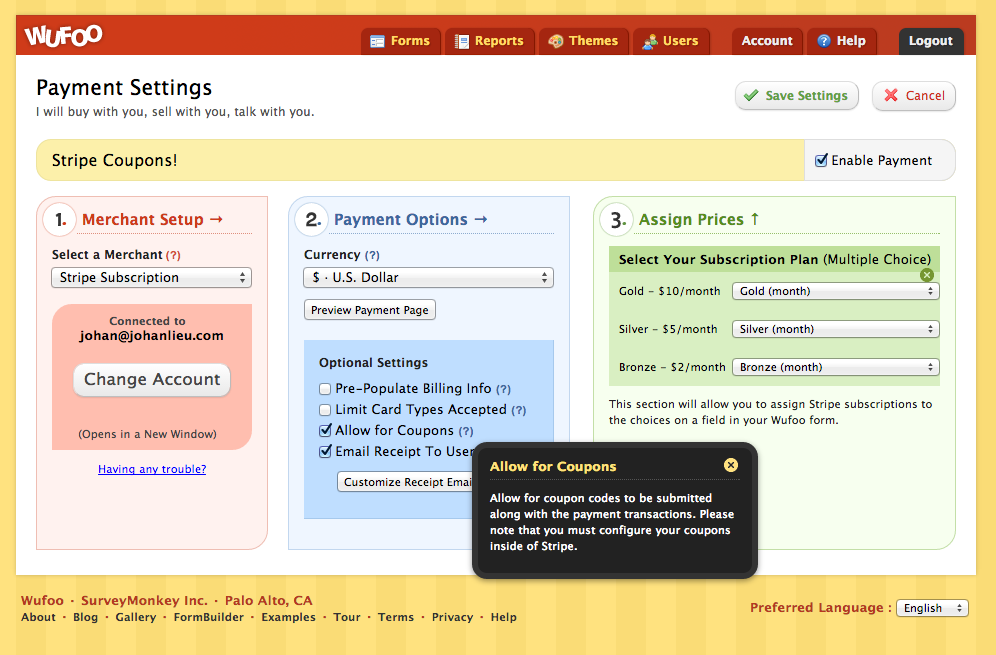Open the Themes tab
The height and width of the screenshot is (655, 996).
pyautogui.click(x=584, y=41)
